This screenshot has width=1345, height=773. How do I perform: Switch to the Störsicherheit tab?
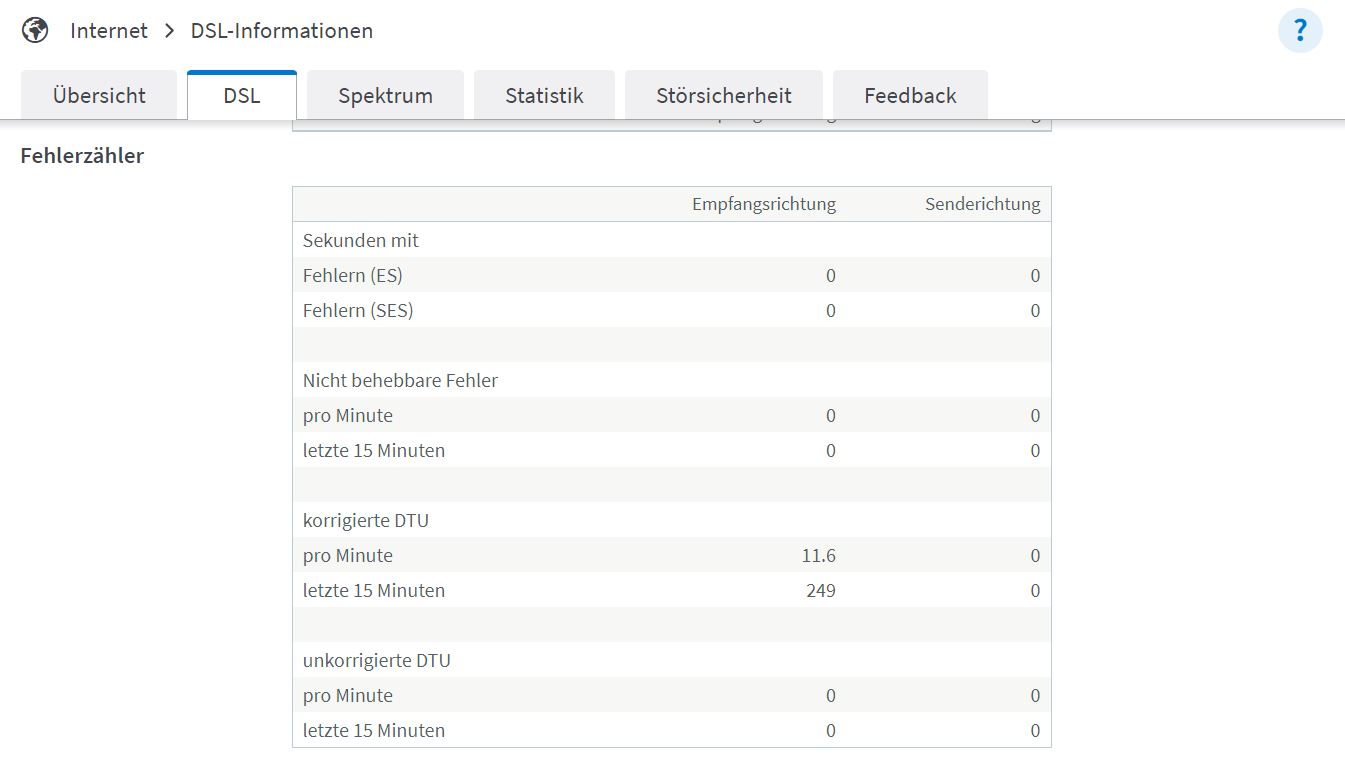point(724,96)
